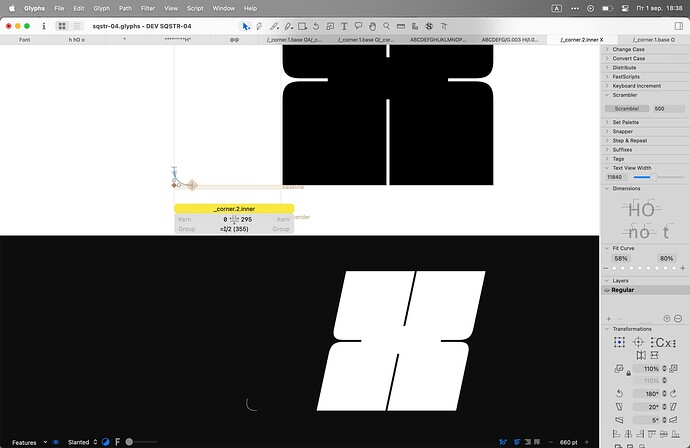Image resolution: width=690 pixels, height=448 pixels.
Task: Open the Script menu
Action: click(195, 8)
